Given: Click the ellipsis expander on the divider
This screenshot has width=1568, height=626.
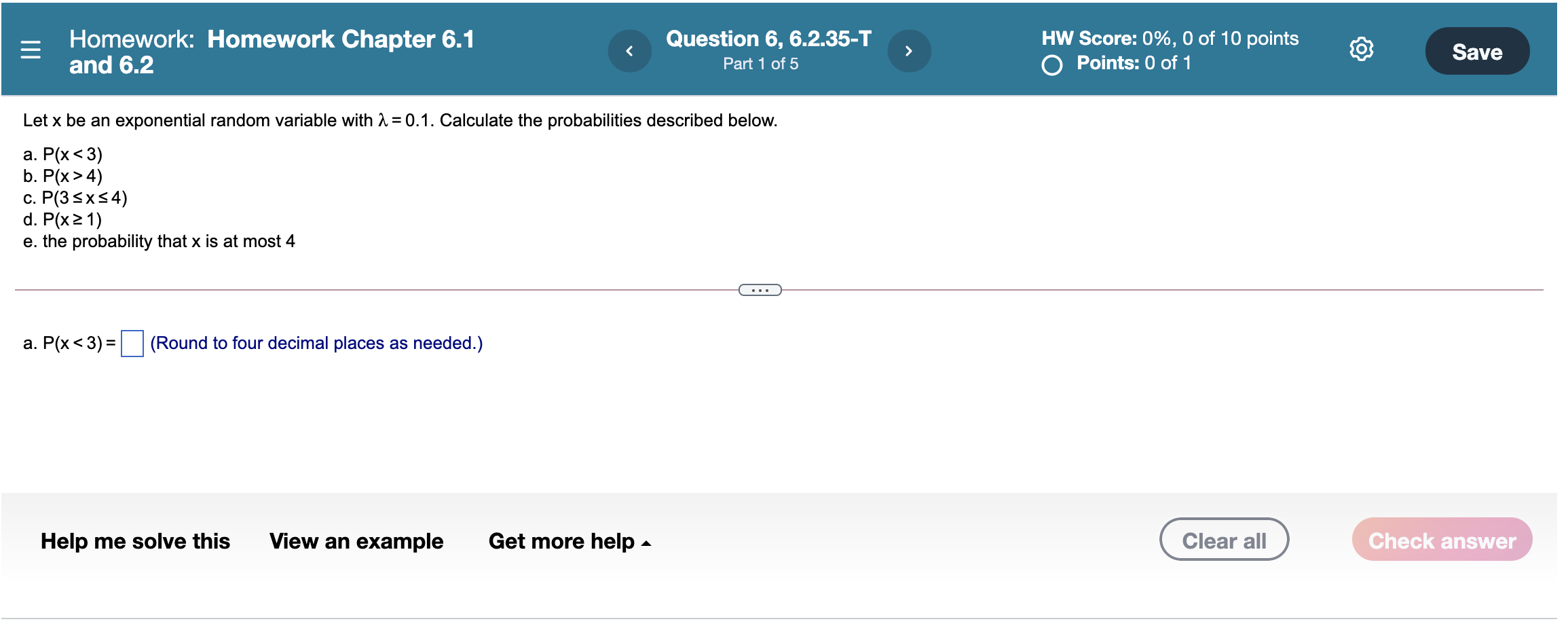Looking at the screenshot, I should point(760,290).
